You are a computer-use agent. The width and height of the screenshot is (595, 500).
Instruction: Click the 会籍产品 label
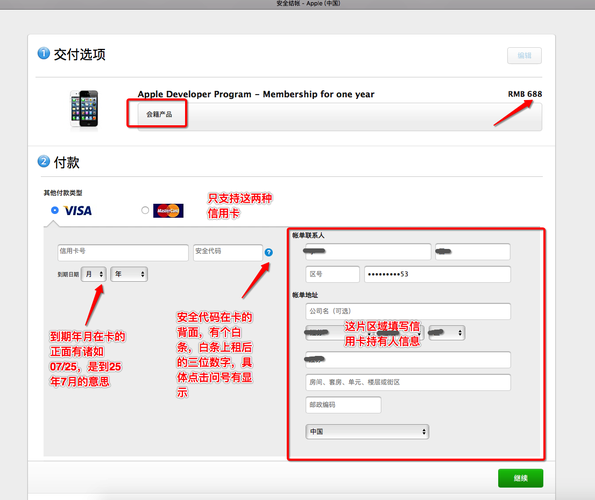[159, 114]
